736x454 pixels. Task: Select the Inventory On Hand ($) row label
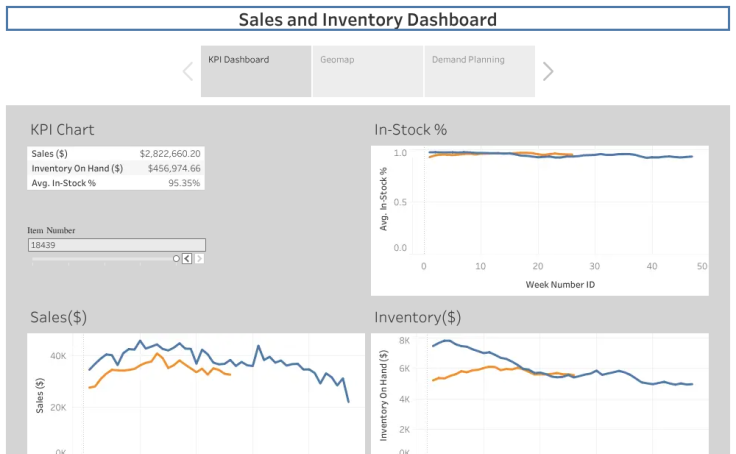[x=77, y=168]
